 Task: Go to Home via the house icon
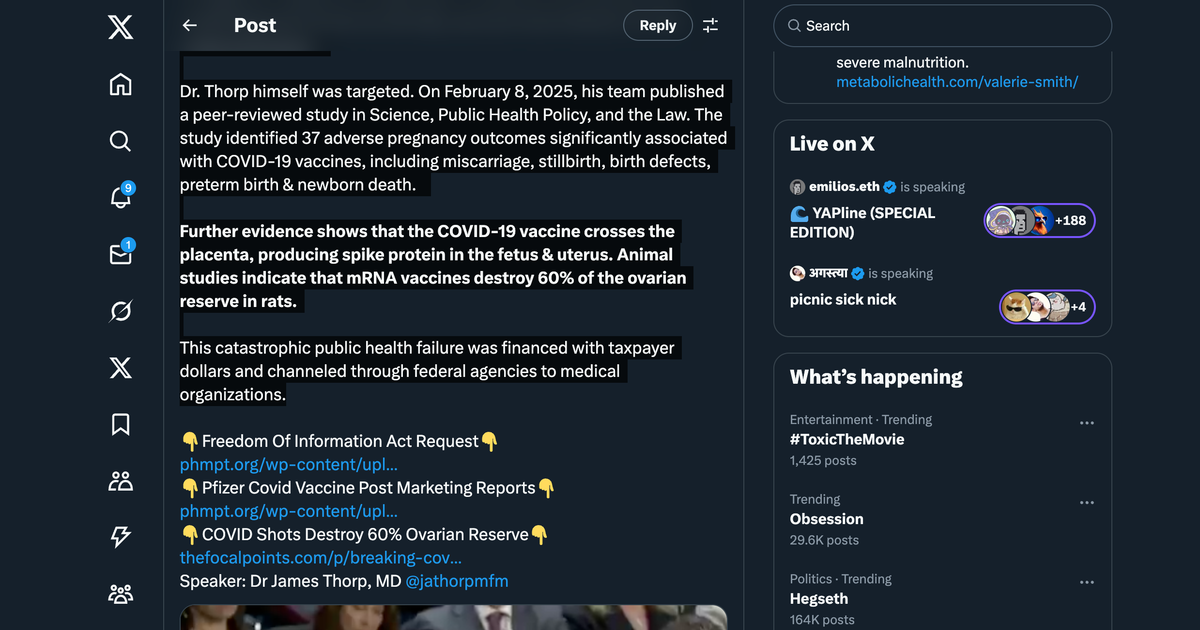[120, 84]
